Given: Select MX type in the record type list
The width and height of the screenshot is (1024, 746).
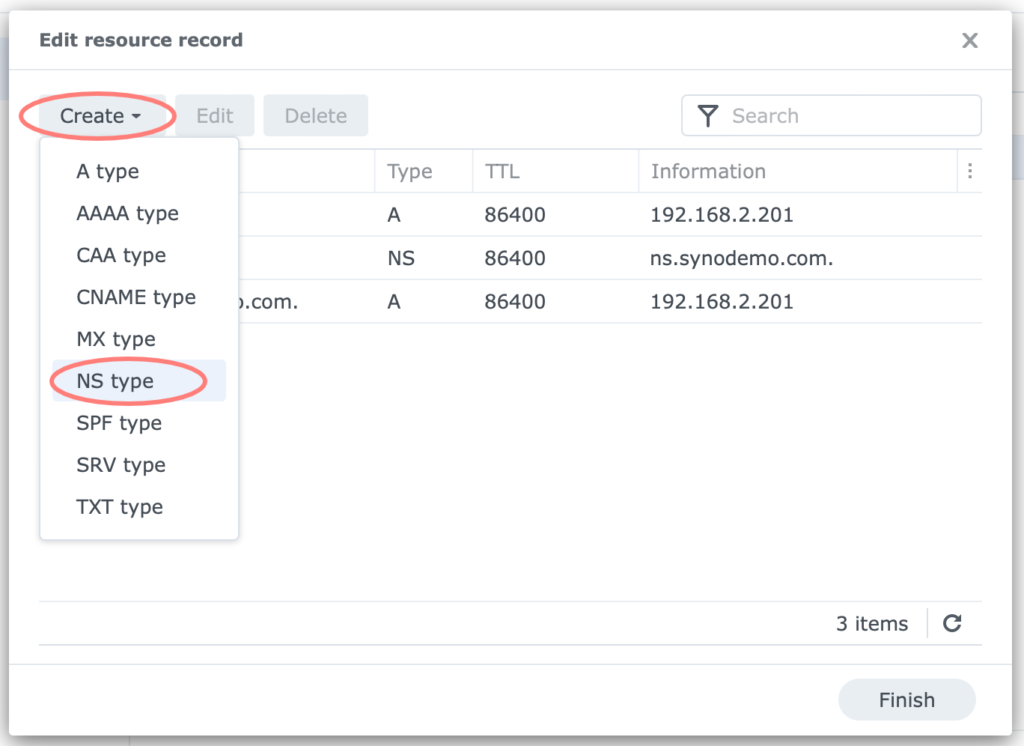Looking at the screenshot, I should coord(115,339).
